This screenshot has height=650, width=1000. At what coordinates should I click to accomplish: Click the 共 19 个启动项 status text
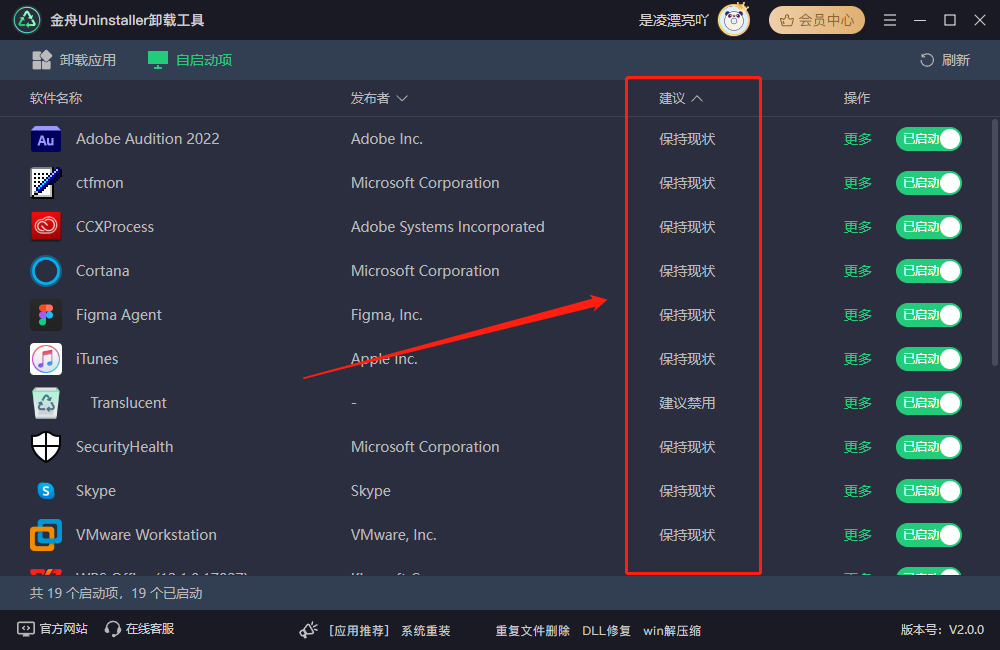click(x=116, y=594)
